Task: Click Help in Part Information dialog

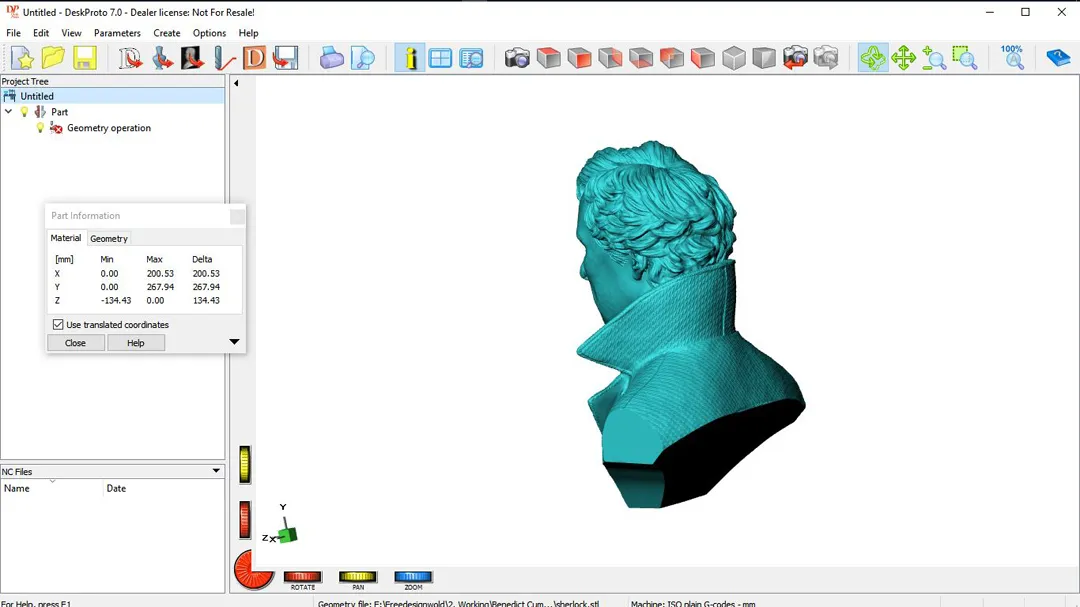Action: tap(136, 342)
